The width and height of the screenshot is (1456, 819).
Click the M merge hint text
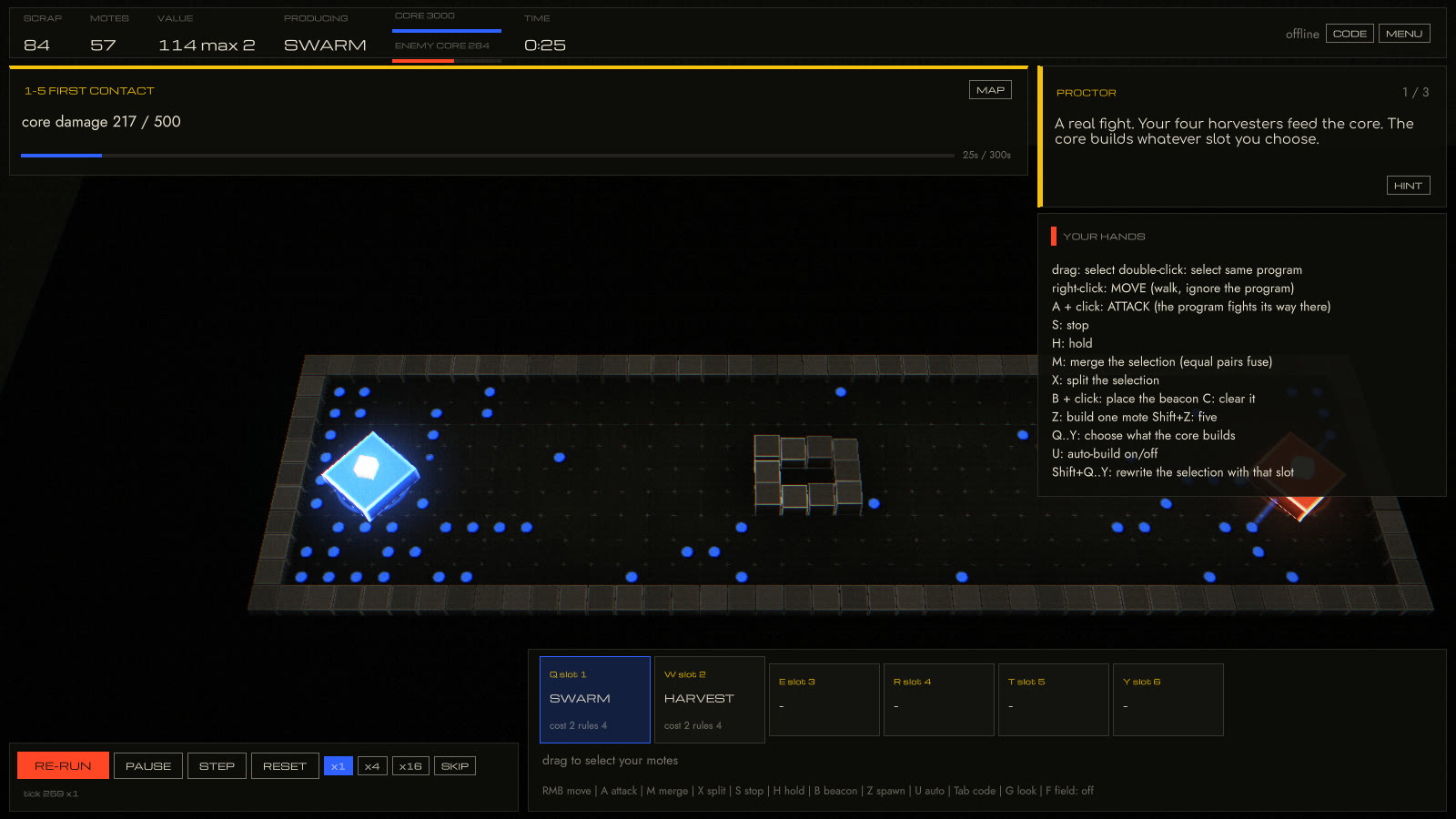click(667, 791)
